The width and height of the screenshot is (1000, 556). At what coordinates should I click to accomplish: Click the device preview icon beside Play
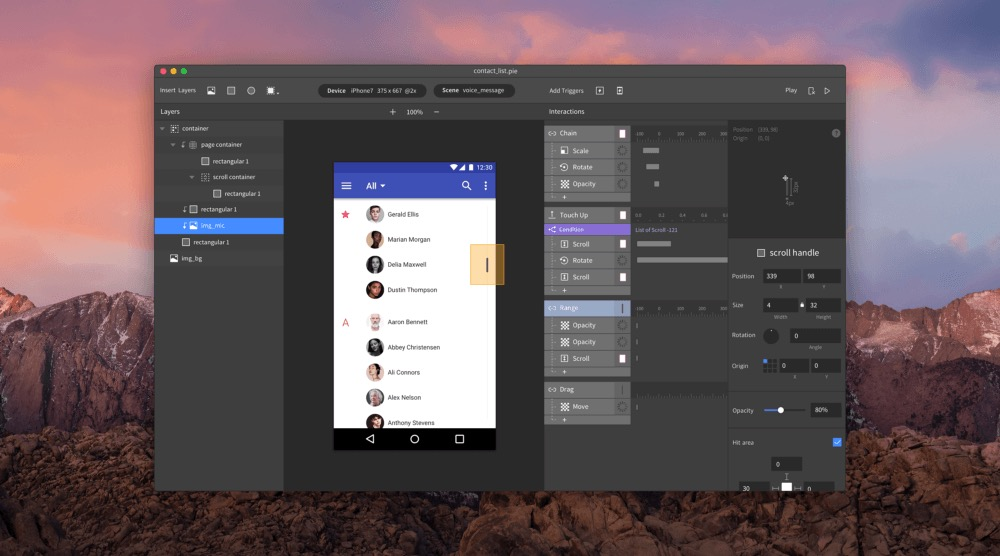pos(811,91)
